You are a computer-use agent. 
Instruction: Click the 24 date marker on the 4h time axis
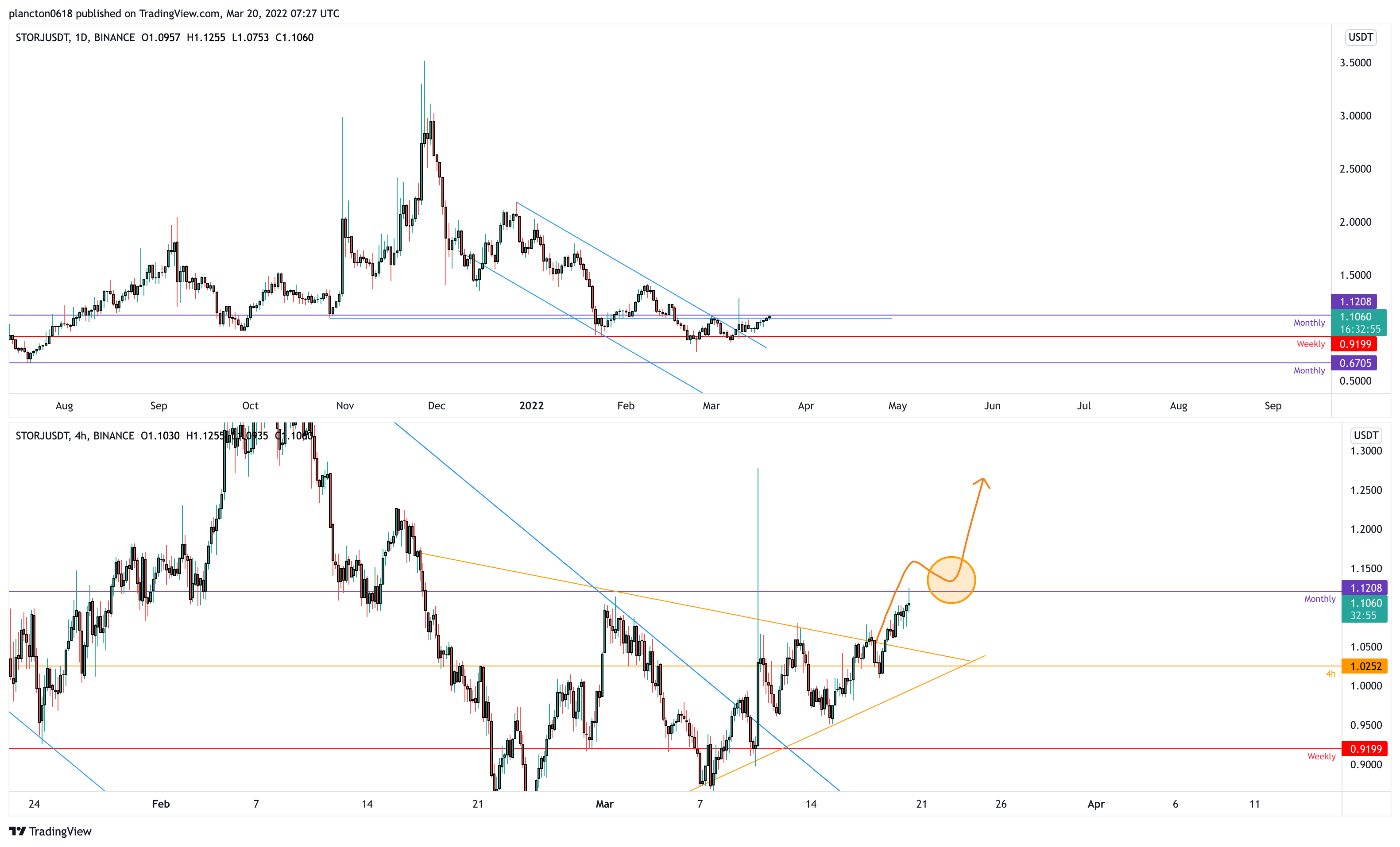[34, 804]
